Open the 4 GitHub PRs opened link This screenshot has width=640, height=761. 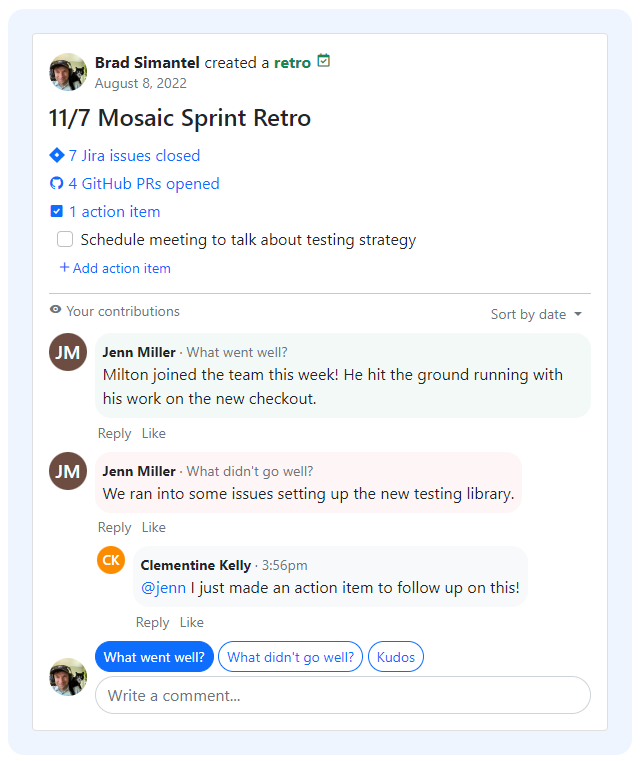144,184
